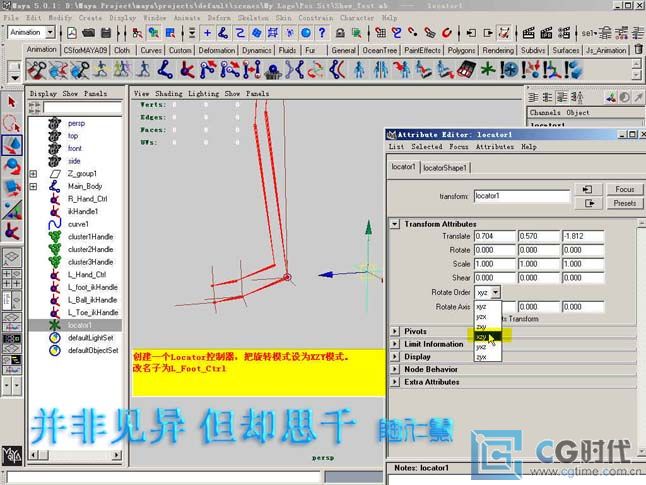Open the Rotate Order dropdown arrow

496,292
